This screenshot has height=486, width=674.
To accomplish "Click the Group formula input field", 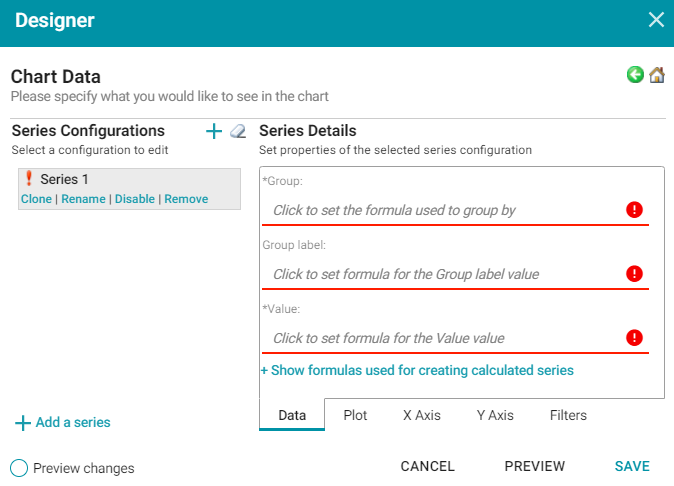I will coord(455,210).
